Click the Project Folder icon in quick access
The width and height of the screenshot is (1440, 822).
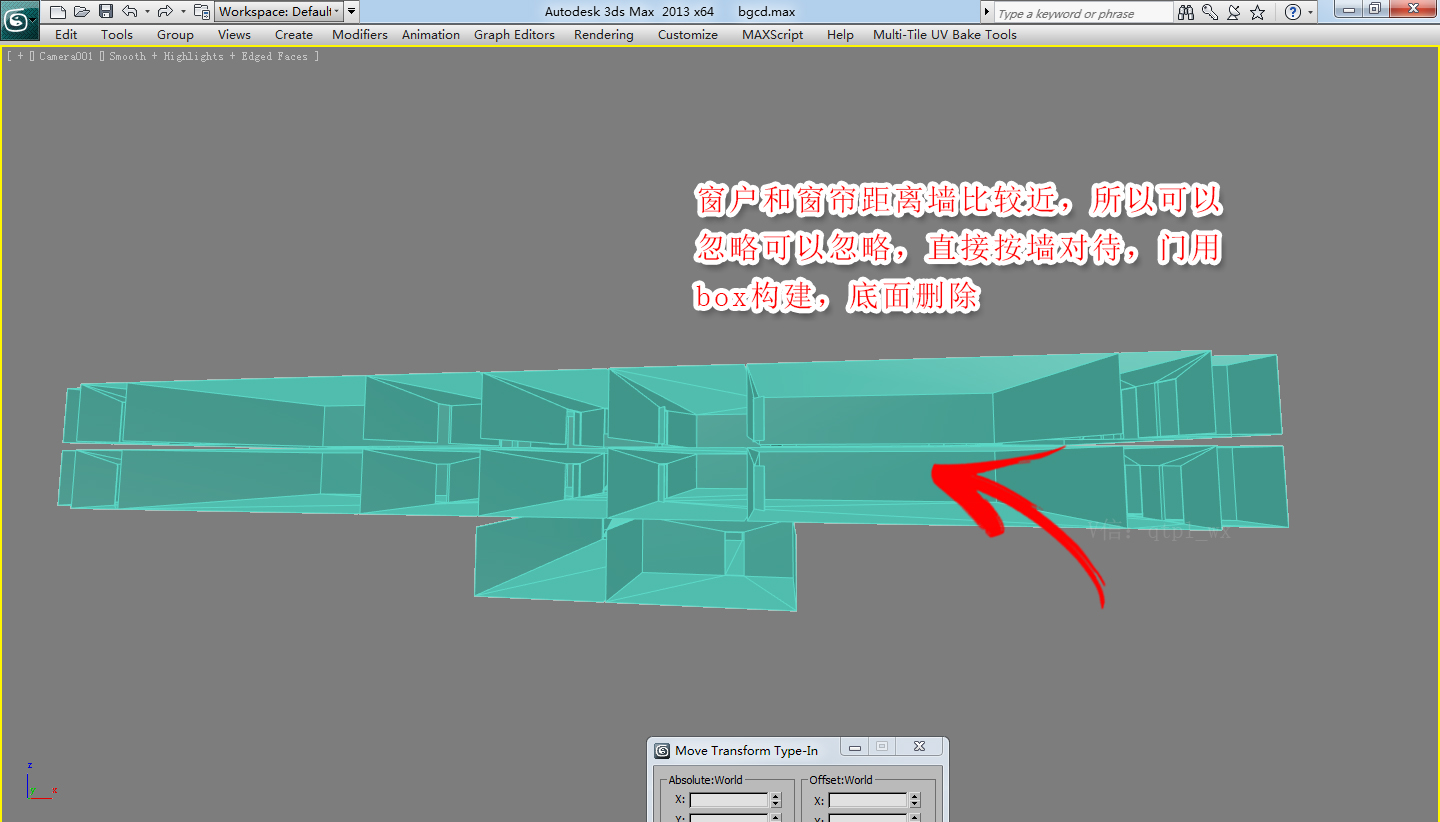click(x=201, y=12)
